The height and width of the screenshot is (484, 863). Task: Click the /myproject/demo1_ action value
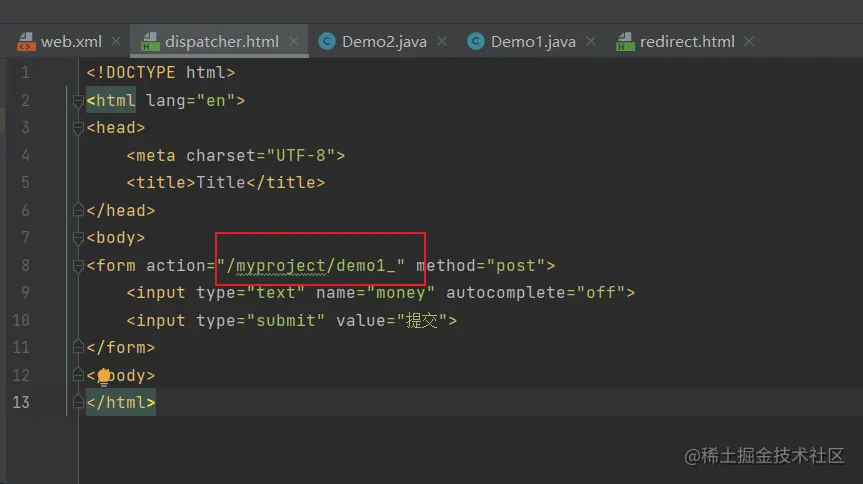click(x=311, y=265)
